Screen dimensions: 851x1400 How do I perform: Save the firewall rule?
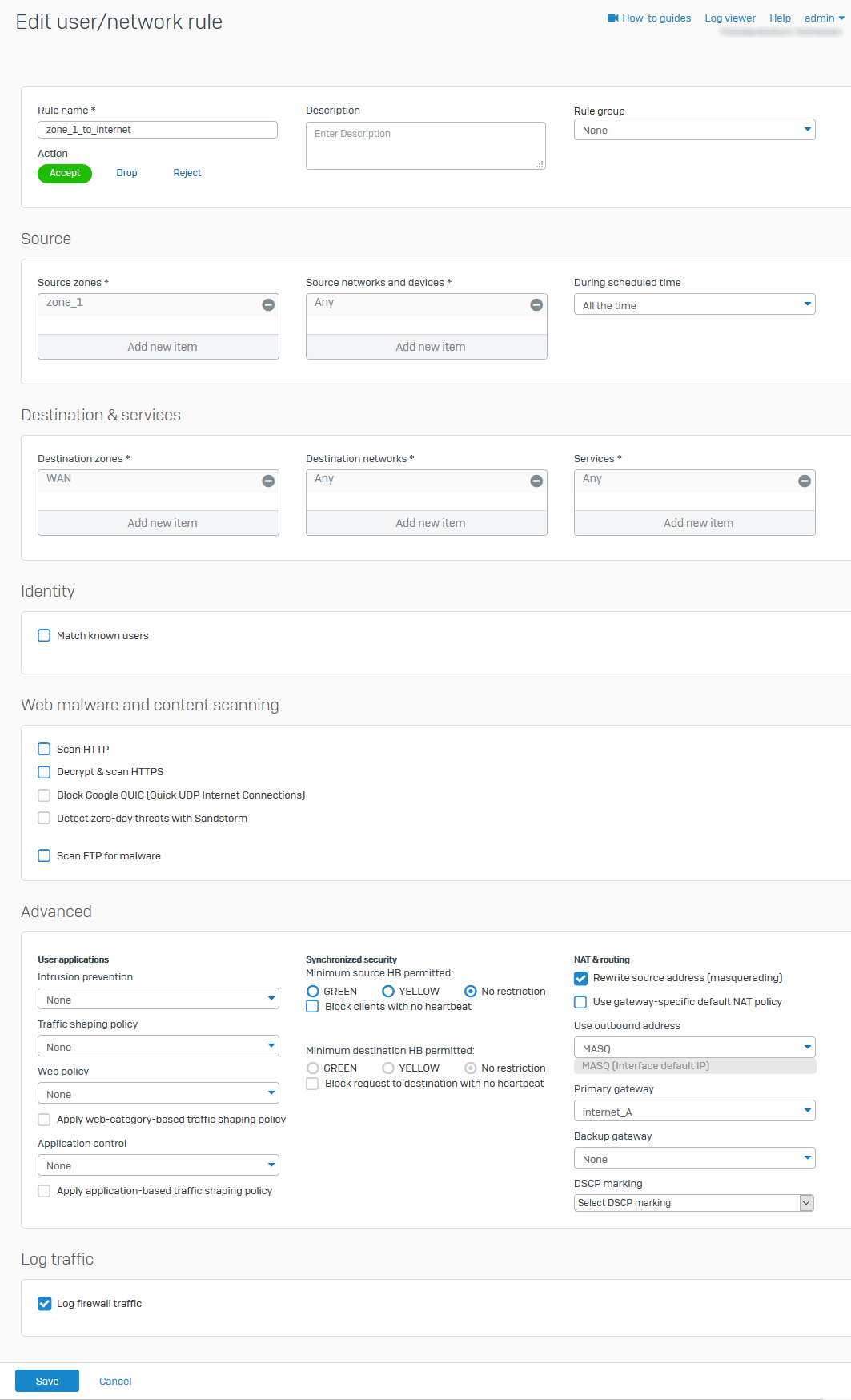[x=47, y=1381]
